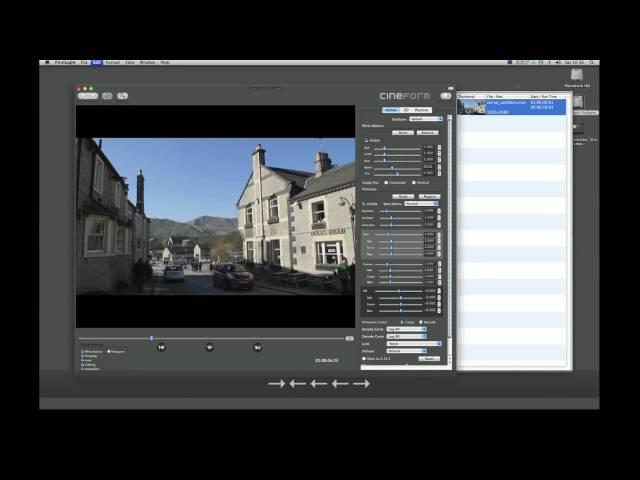Click the pill button right of CineForm logo
The width and height of the screenshot is (640, 480).
[x=445, y=96]
